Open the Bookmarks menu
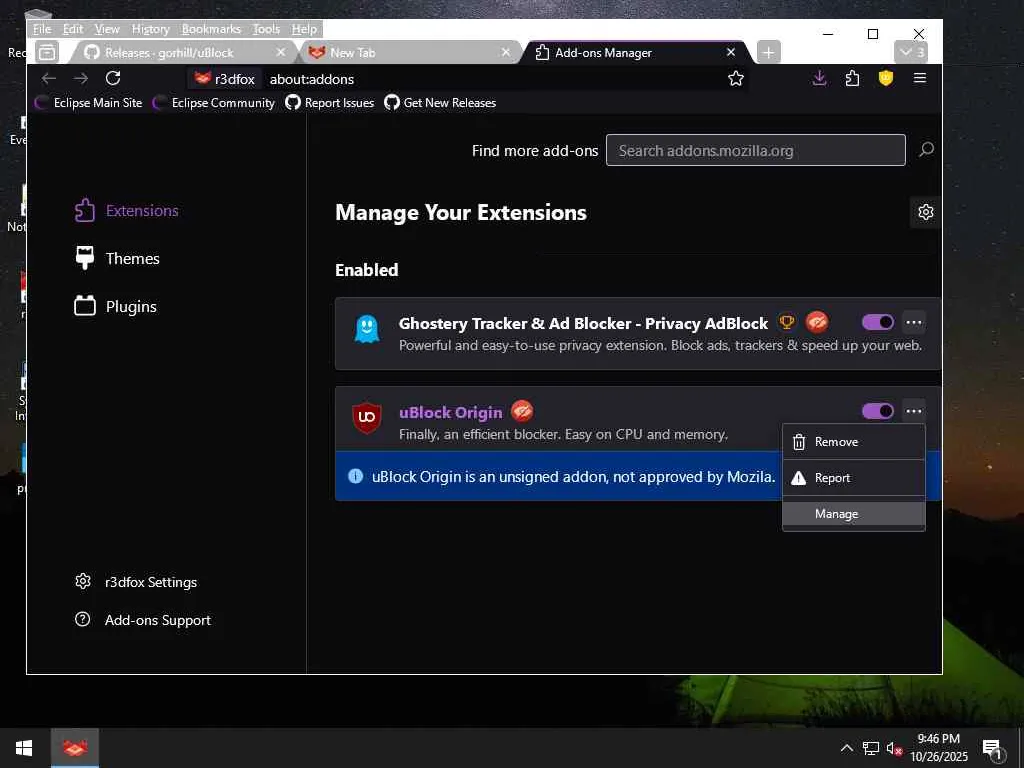Image resolution: width=1024 pixels, height=768 pixels. [x=211, y=29]
